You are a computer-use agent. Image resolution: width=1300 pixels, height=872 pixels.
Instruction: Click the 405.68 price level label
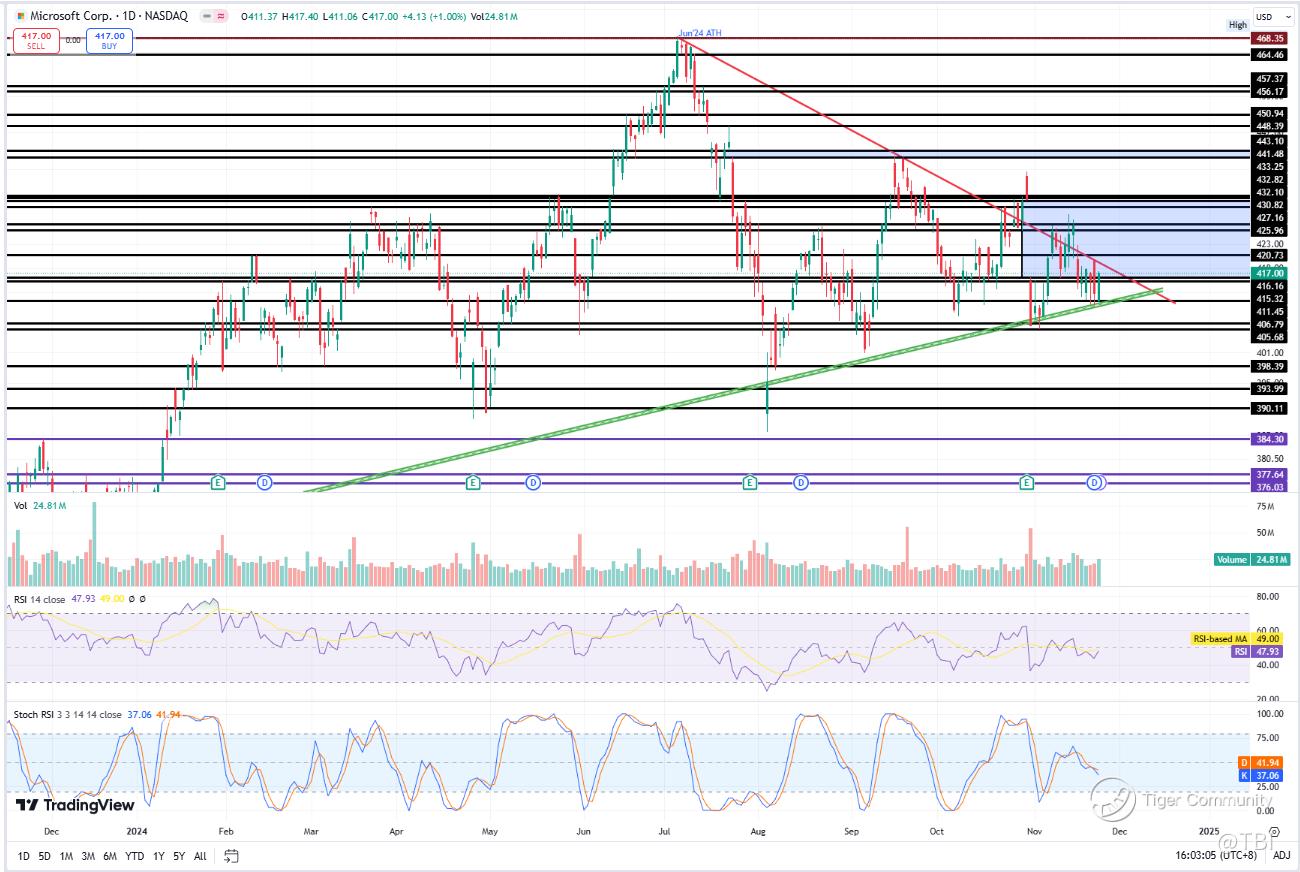click(1270, 337)
